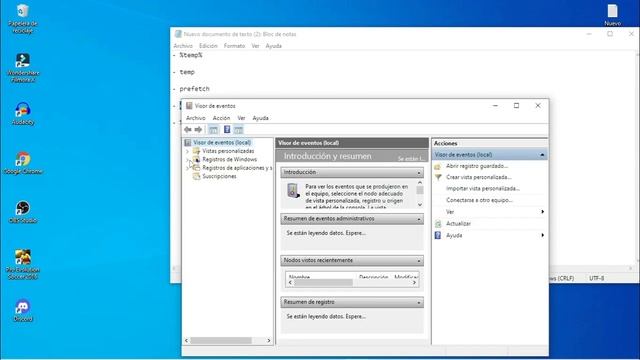Go forward with the toolbar arrow
This screenshot has width=640, height=360.
198,130
